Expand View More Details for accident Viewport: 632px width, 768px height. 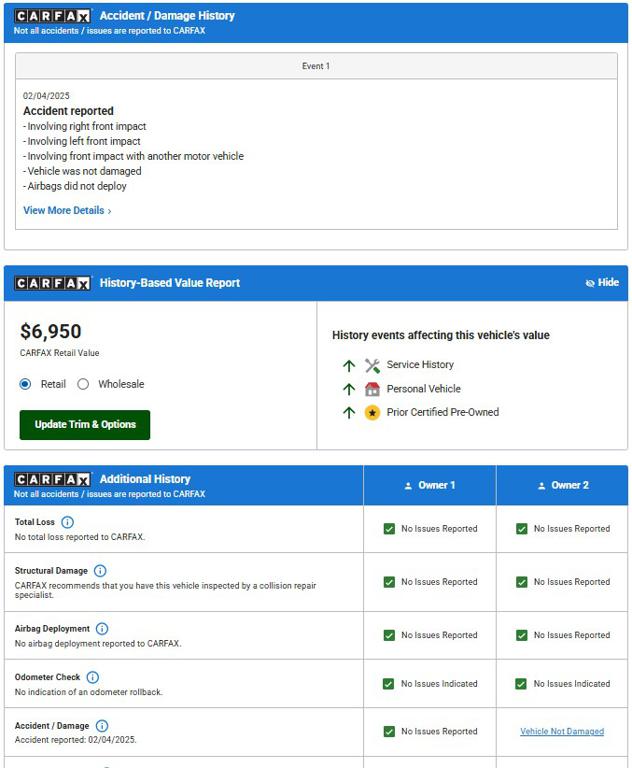coord(68,210)
